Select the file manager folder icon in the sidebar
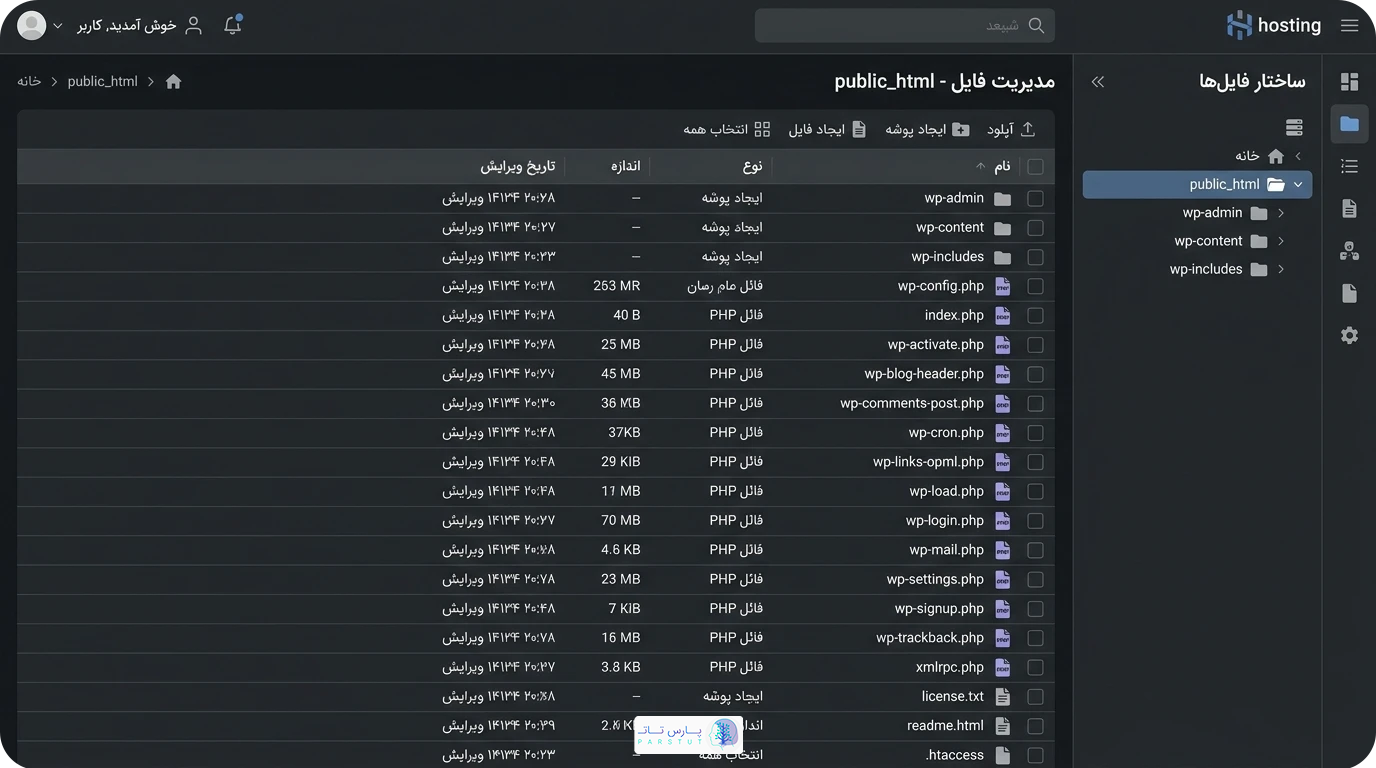The width and height of the screenshot is (1376, 768). 1349,124
